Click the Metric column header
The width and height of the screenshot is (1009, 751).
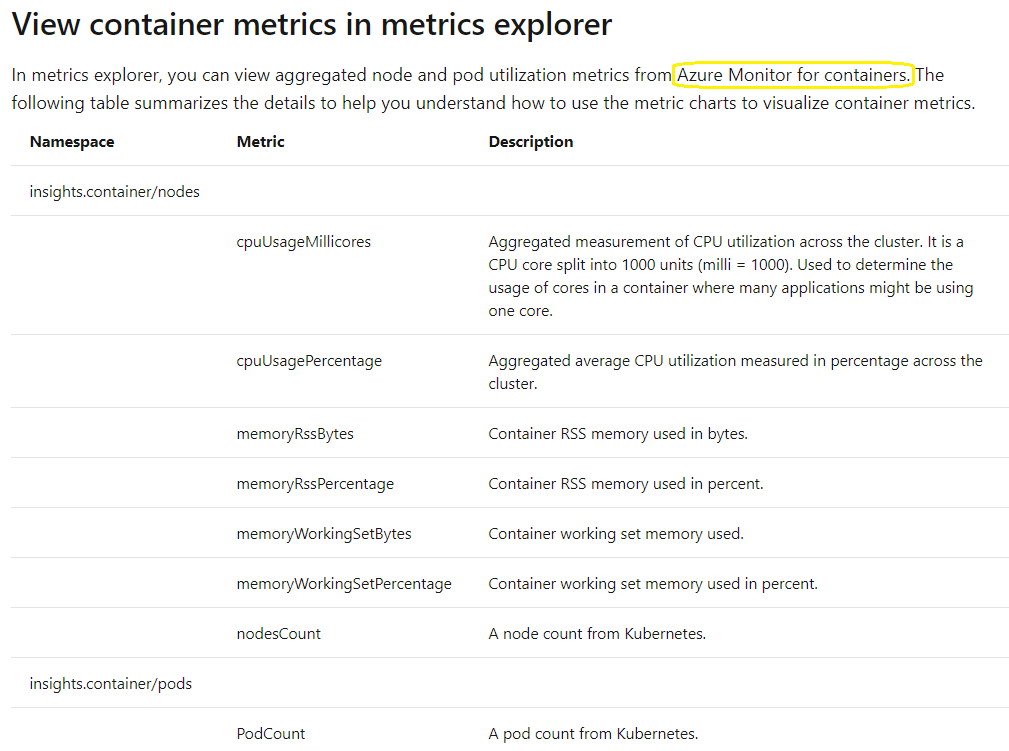[258, 141]
